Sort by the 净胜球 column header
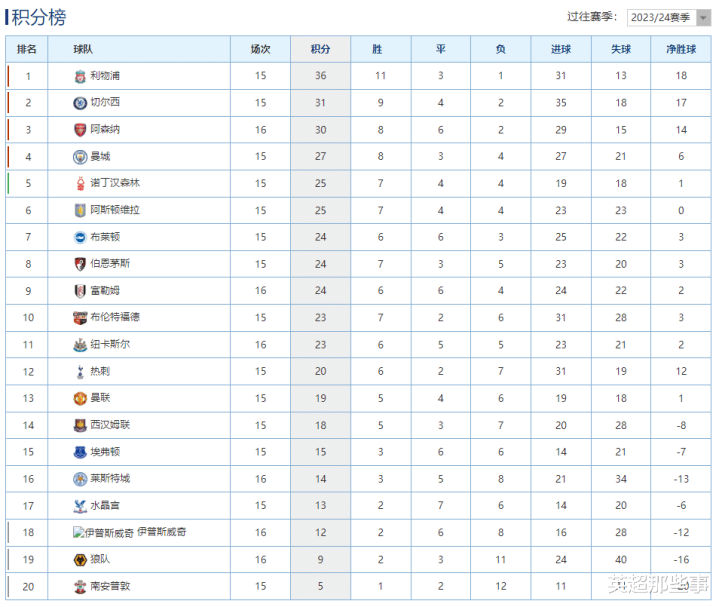The image size is (719, 607). point(681,49)
